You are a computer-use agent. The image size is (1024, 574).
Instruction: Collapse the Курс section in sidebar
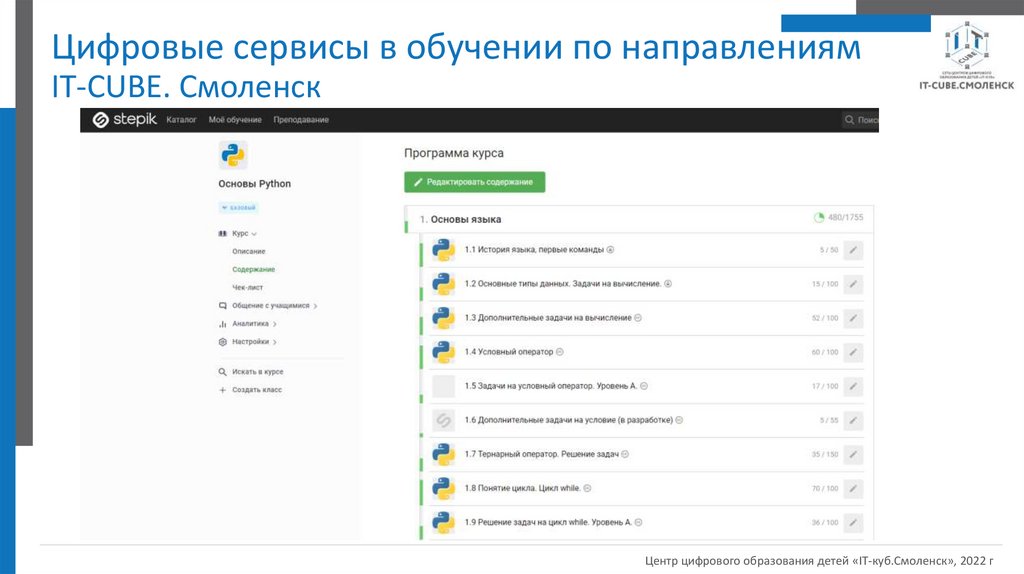(238, 233)
